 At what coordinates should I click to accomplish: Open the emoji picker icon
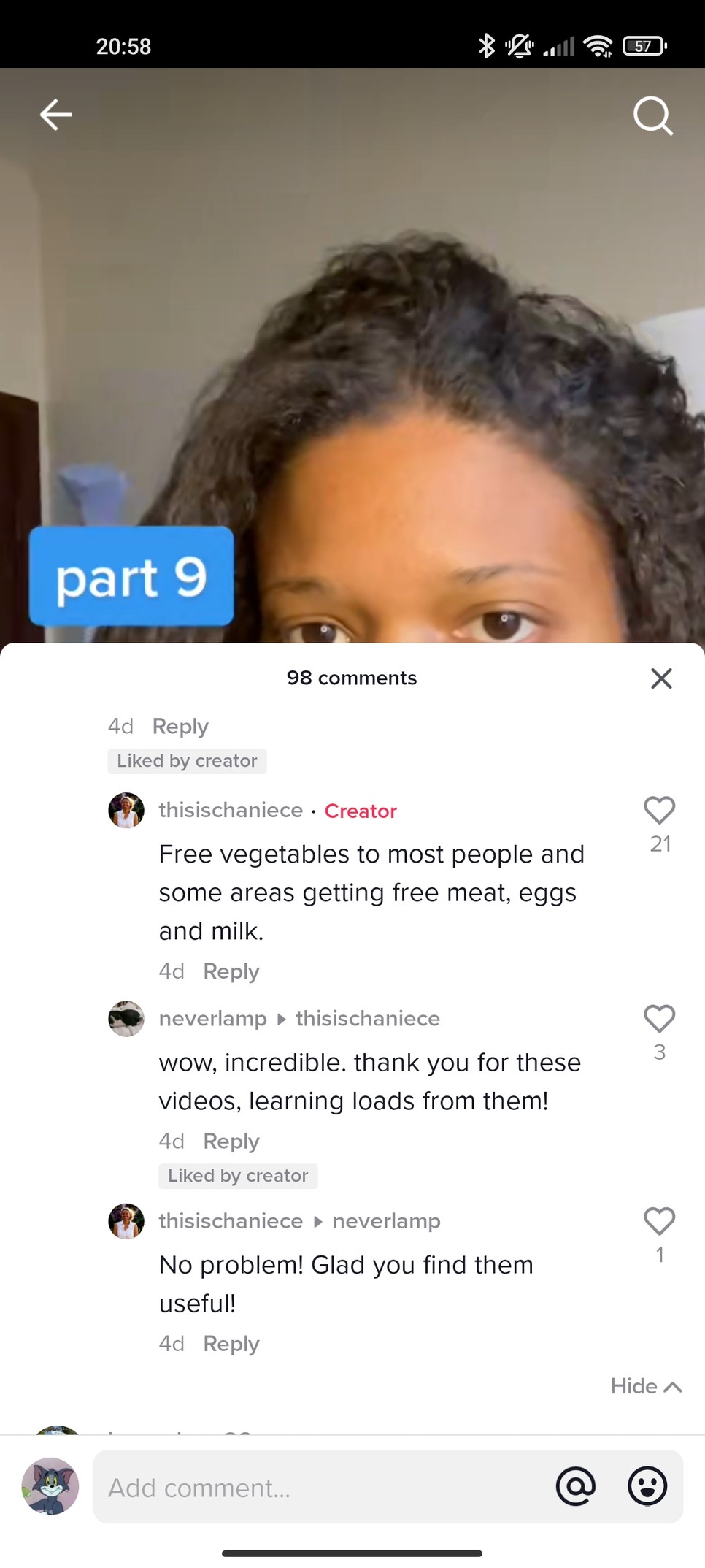click(647, 1486)
